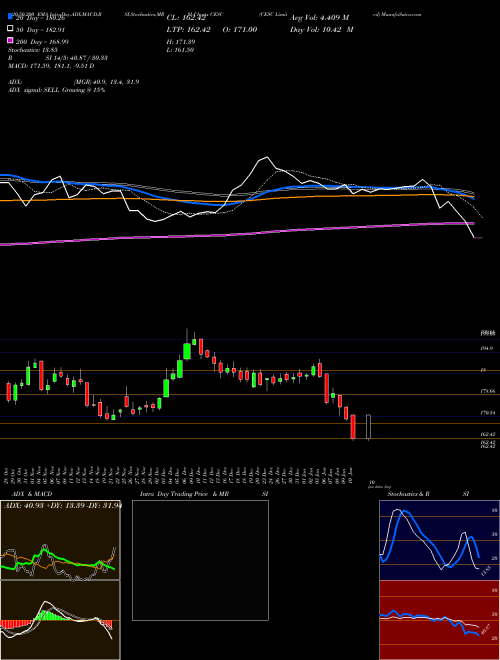Open the ADX indicator chart with green line
The image size is (500, 660).
coord(60,540)
